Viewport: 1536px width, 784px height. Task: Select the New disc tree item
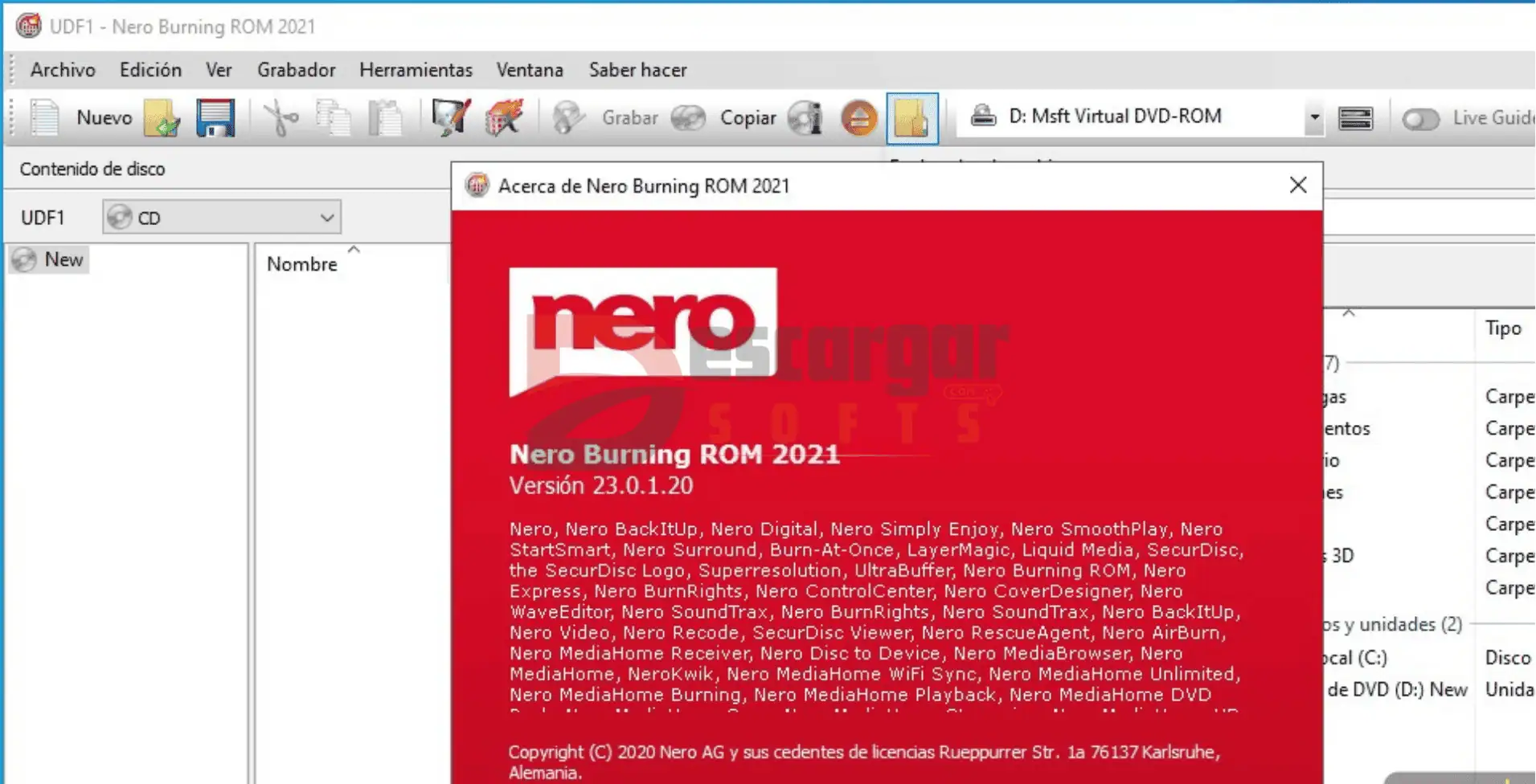point(63,259)
